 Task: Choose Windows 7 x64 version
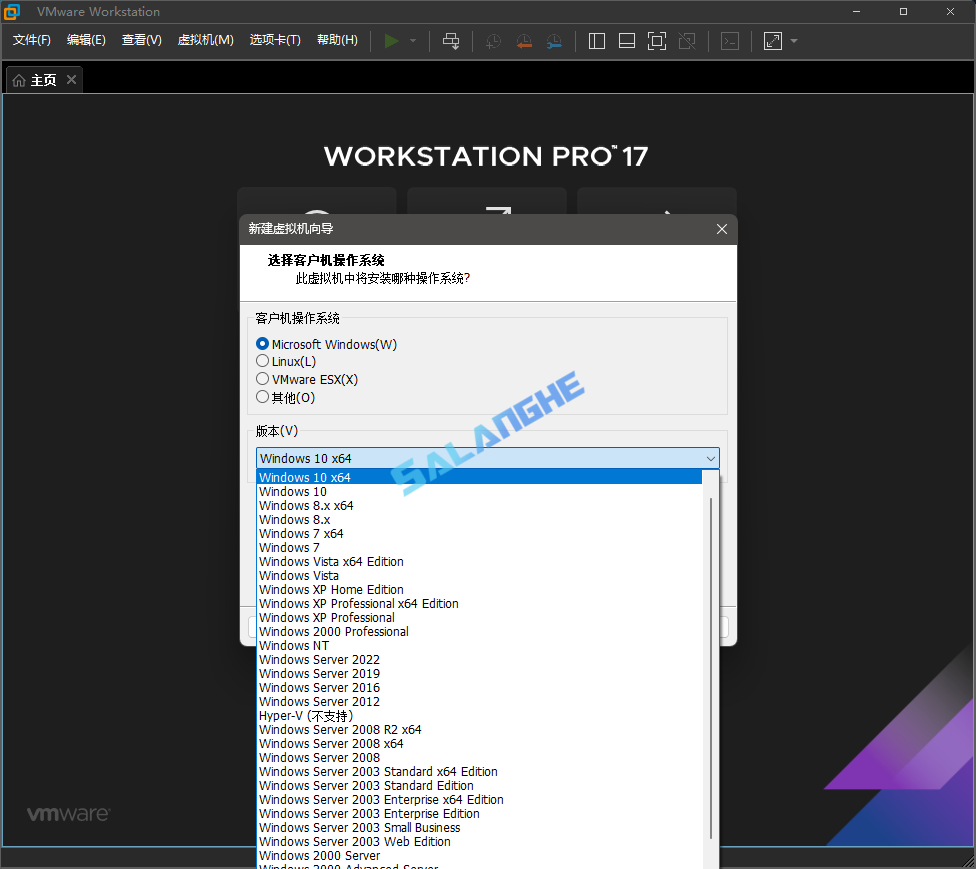tap(301, 533)
